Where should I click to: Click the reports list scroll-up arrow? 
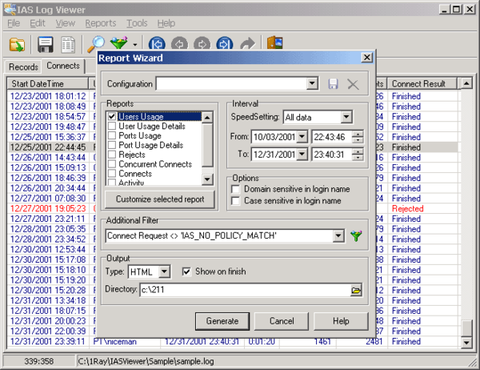click(x=207, y=117)
